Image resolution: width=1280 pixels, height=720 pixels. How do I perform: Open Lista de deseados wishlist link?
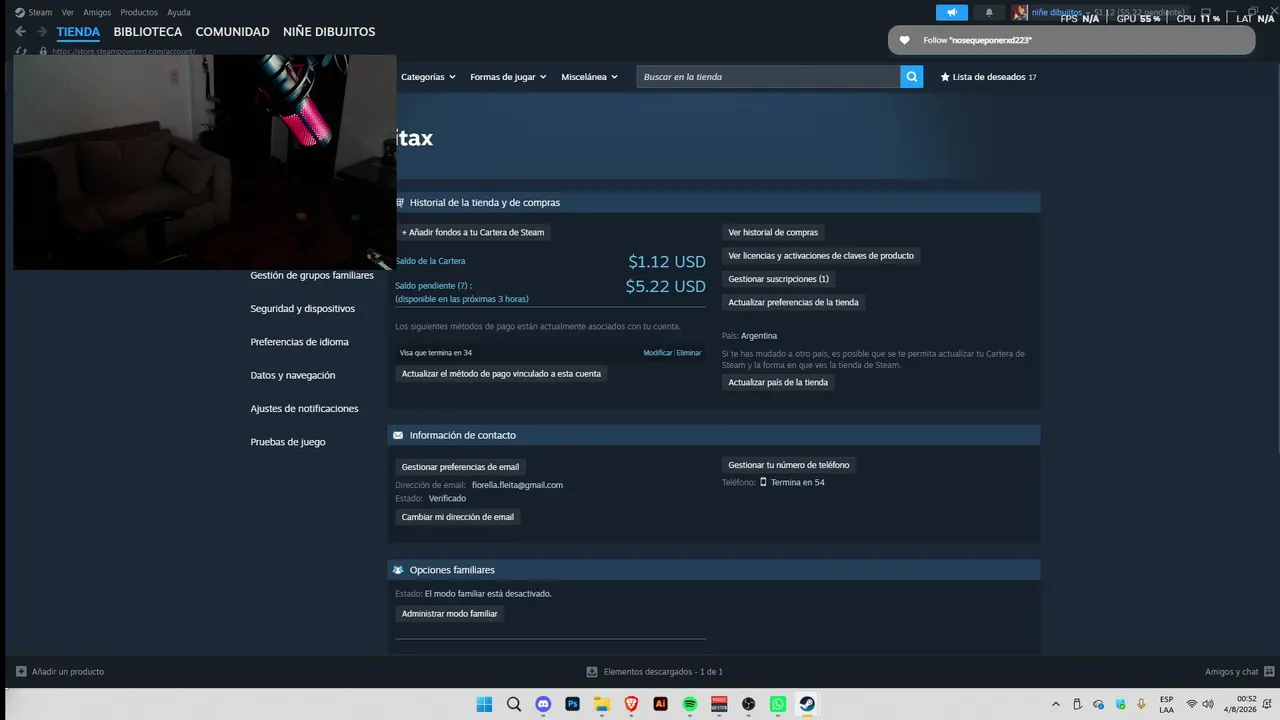pos(989,77)
